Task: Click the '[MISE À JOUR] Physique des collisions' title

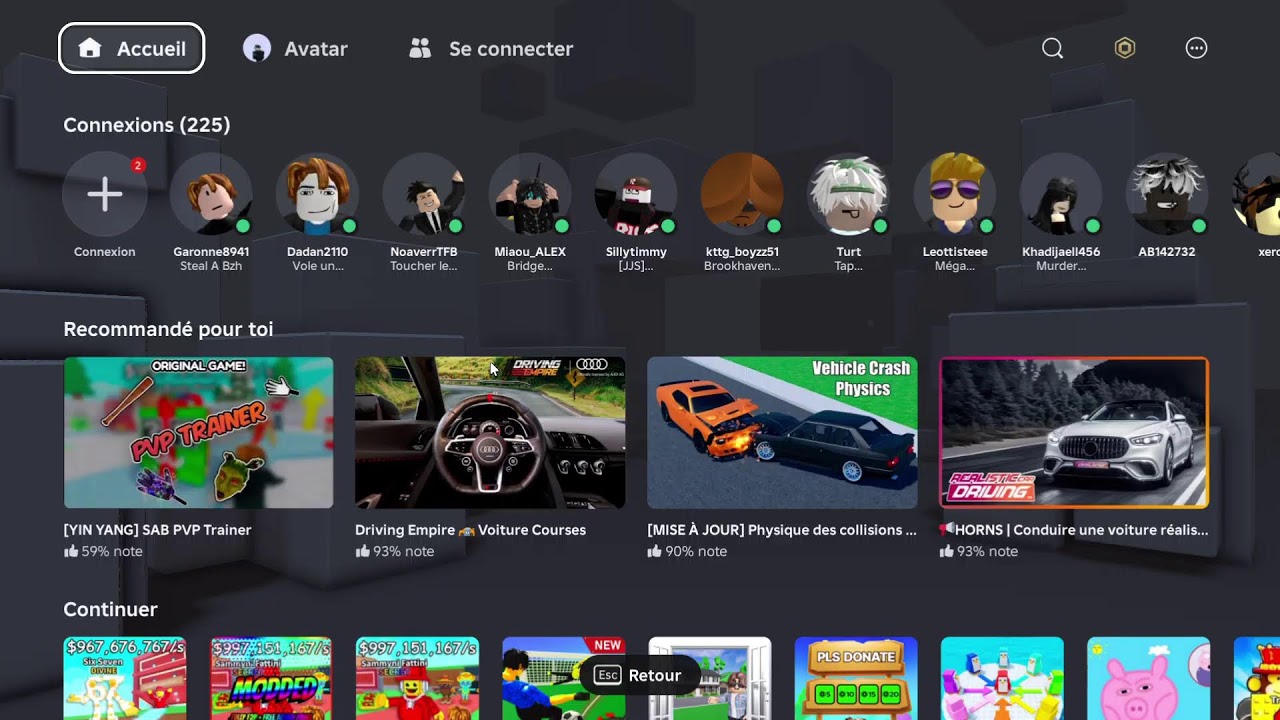Action: [782, 530]
